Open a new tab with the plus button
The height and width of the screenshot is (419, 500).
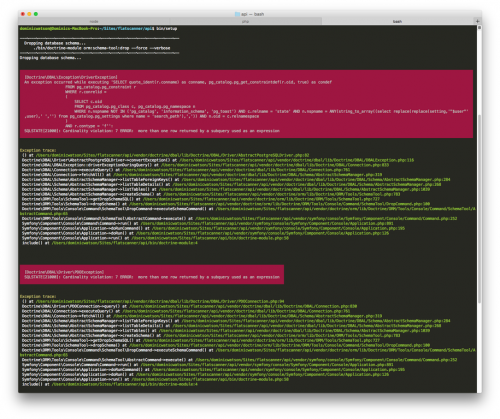(477, 21)
